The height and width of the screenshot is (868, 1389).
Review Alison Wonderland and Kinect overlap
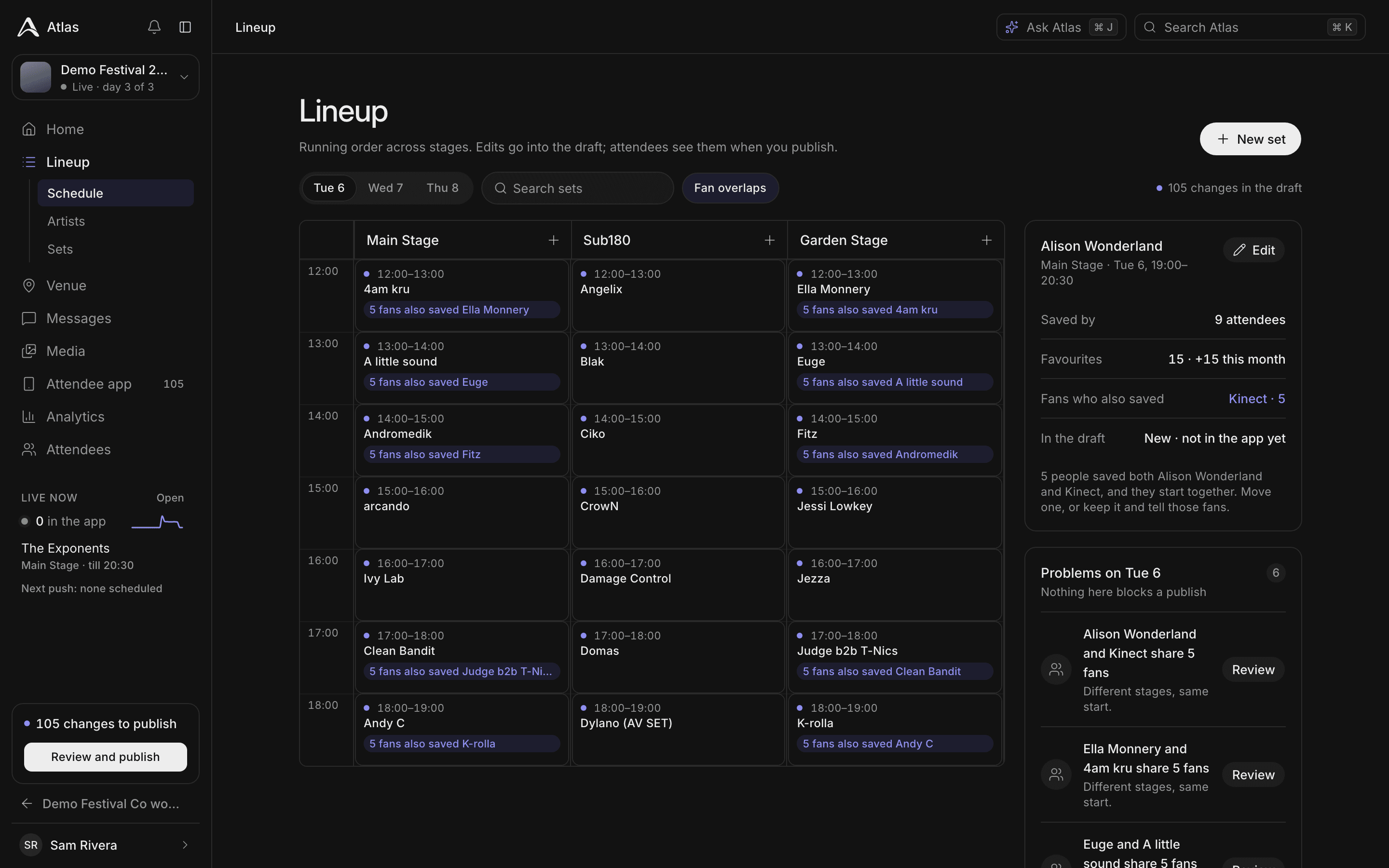(1253, 669)
